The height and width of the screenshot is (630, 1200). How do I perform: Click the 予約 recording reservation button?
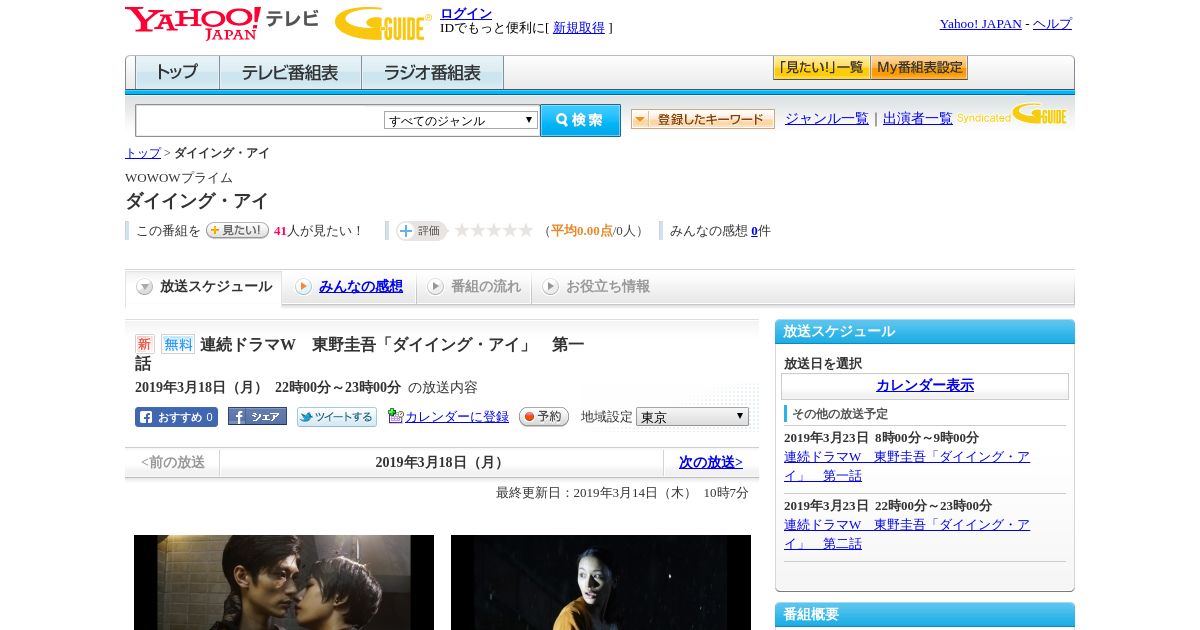pos(544,417)
